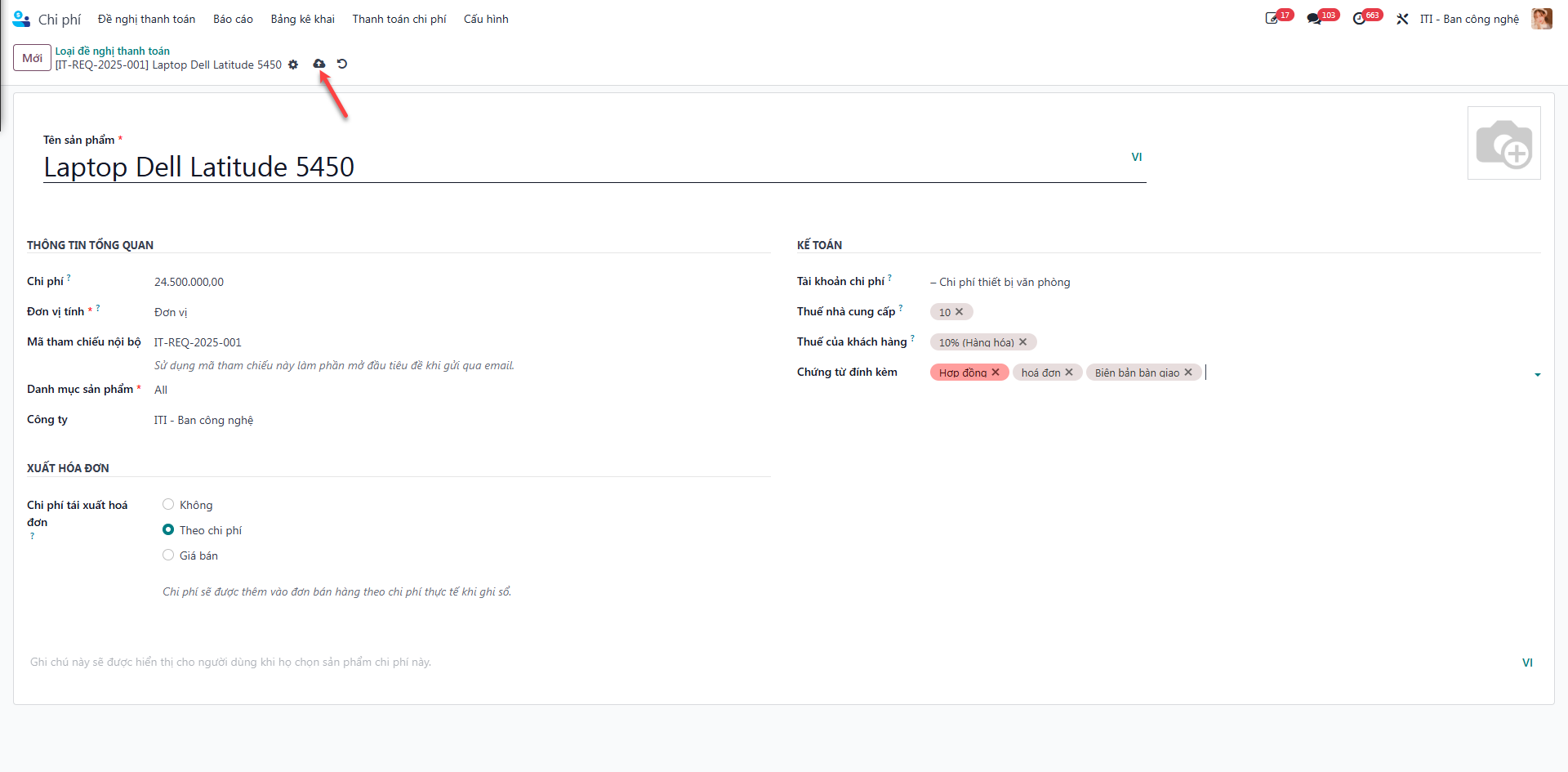1568x772 pixels.
Task: Open the Danh mục sản phẩm dropdown field
Action: [x=461, y=390]
